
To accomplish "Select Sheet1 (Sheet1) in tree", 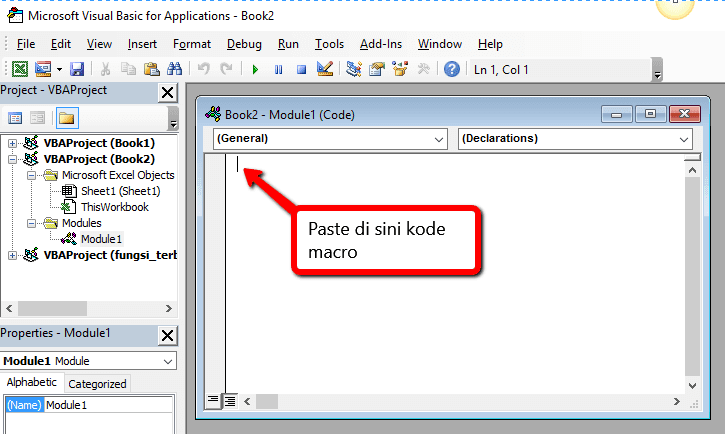I will [x=120, y=191].
